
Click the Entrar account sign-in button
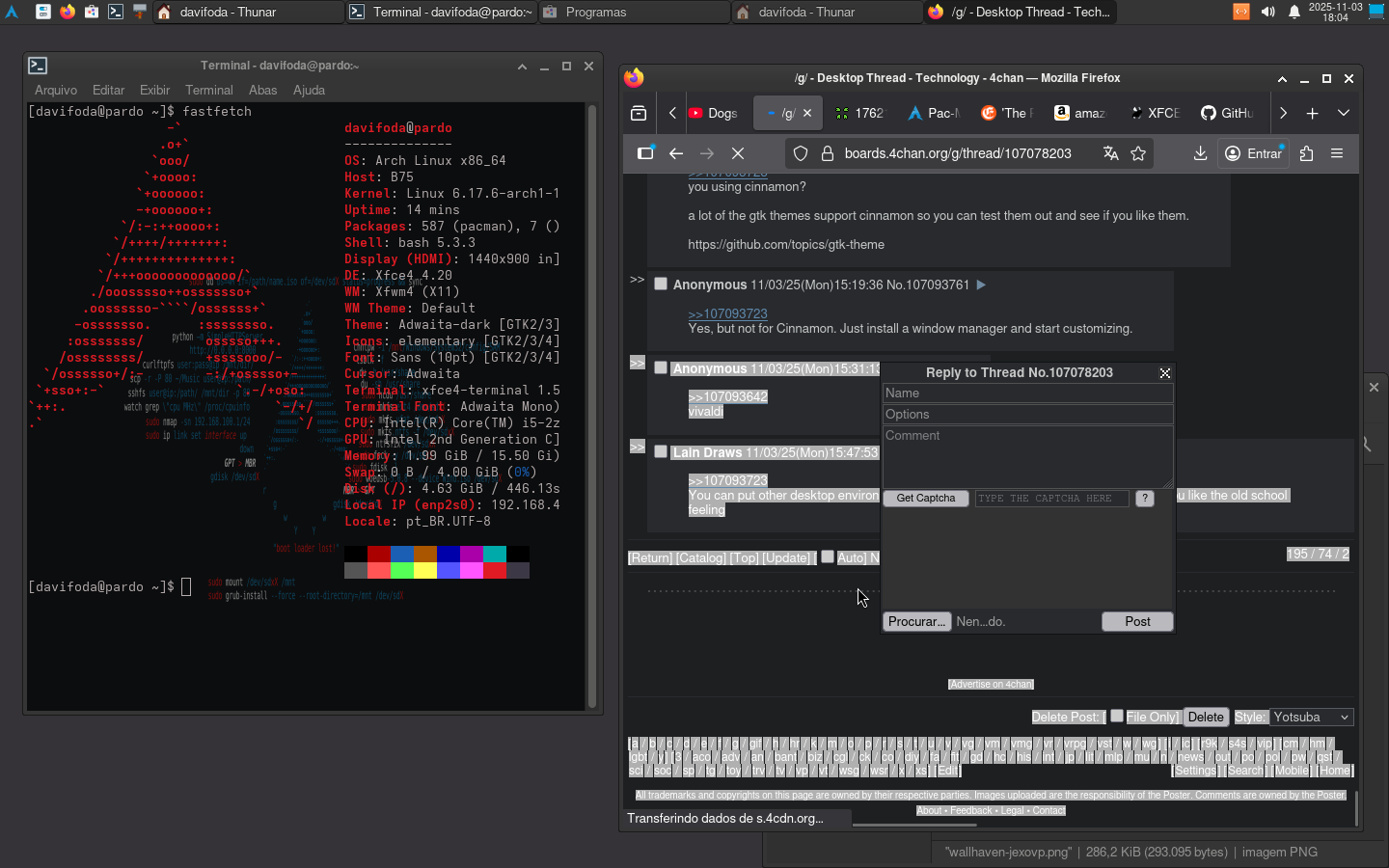click(x=1253, y=153)
